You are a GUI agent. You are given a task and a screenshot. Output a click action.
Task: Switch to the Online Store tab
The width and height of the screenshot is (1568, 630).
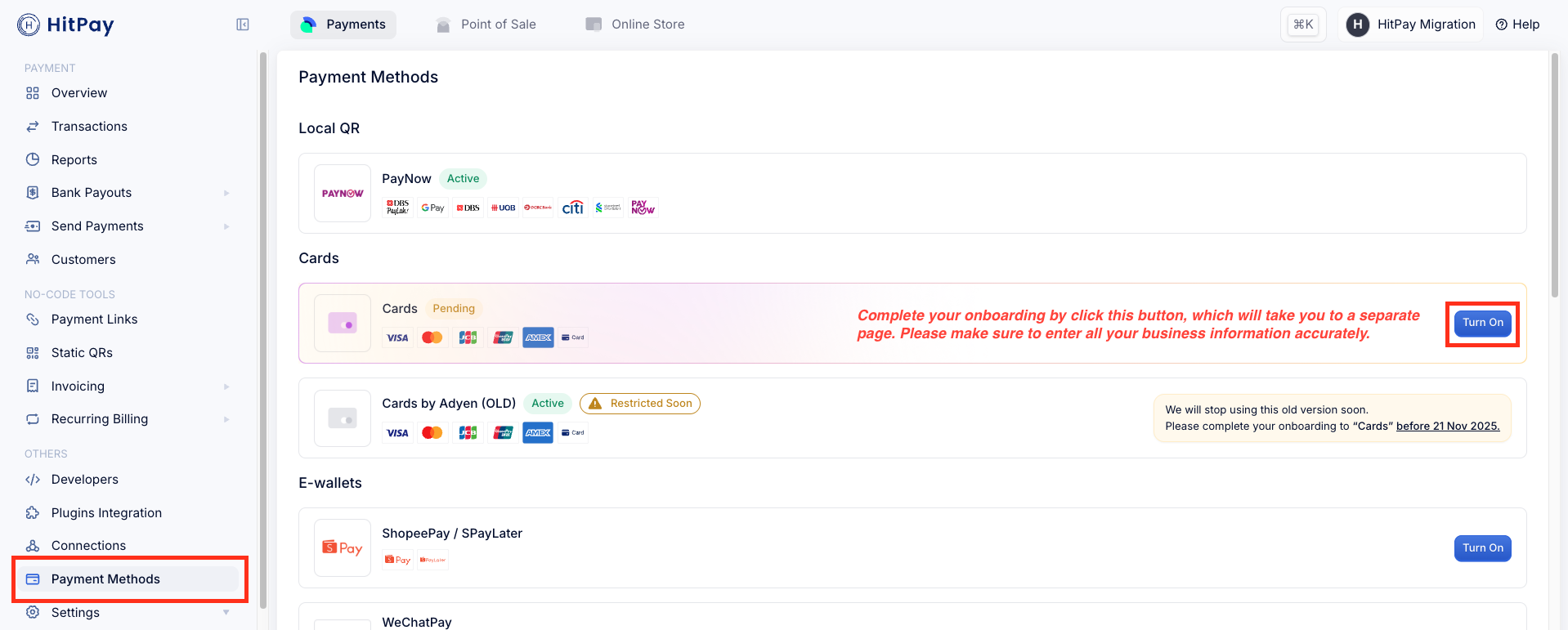pyautogui.click(x=635, y=25)
